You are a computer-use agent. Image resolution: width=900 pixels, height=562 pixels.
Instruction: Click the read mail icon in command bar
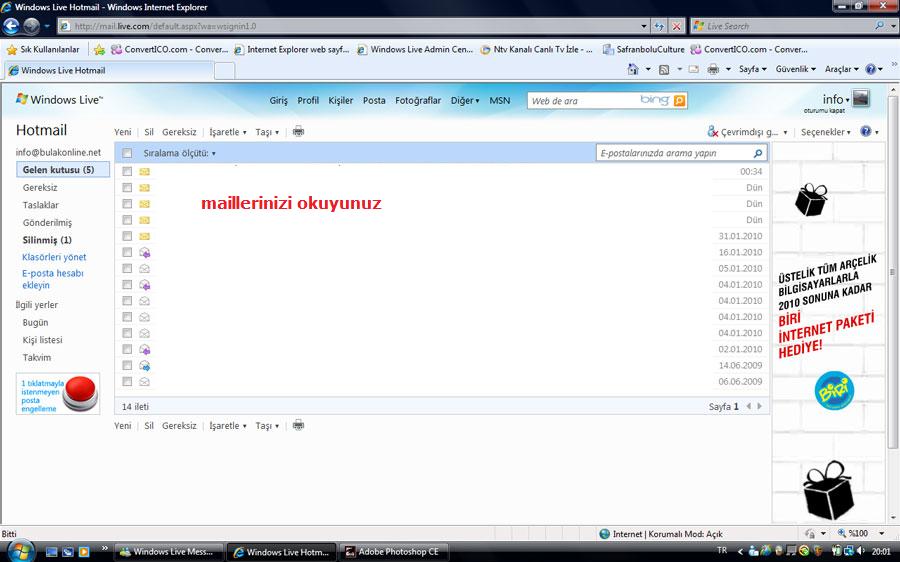693,69
